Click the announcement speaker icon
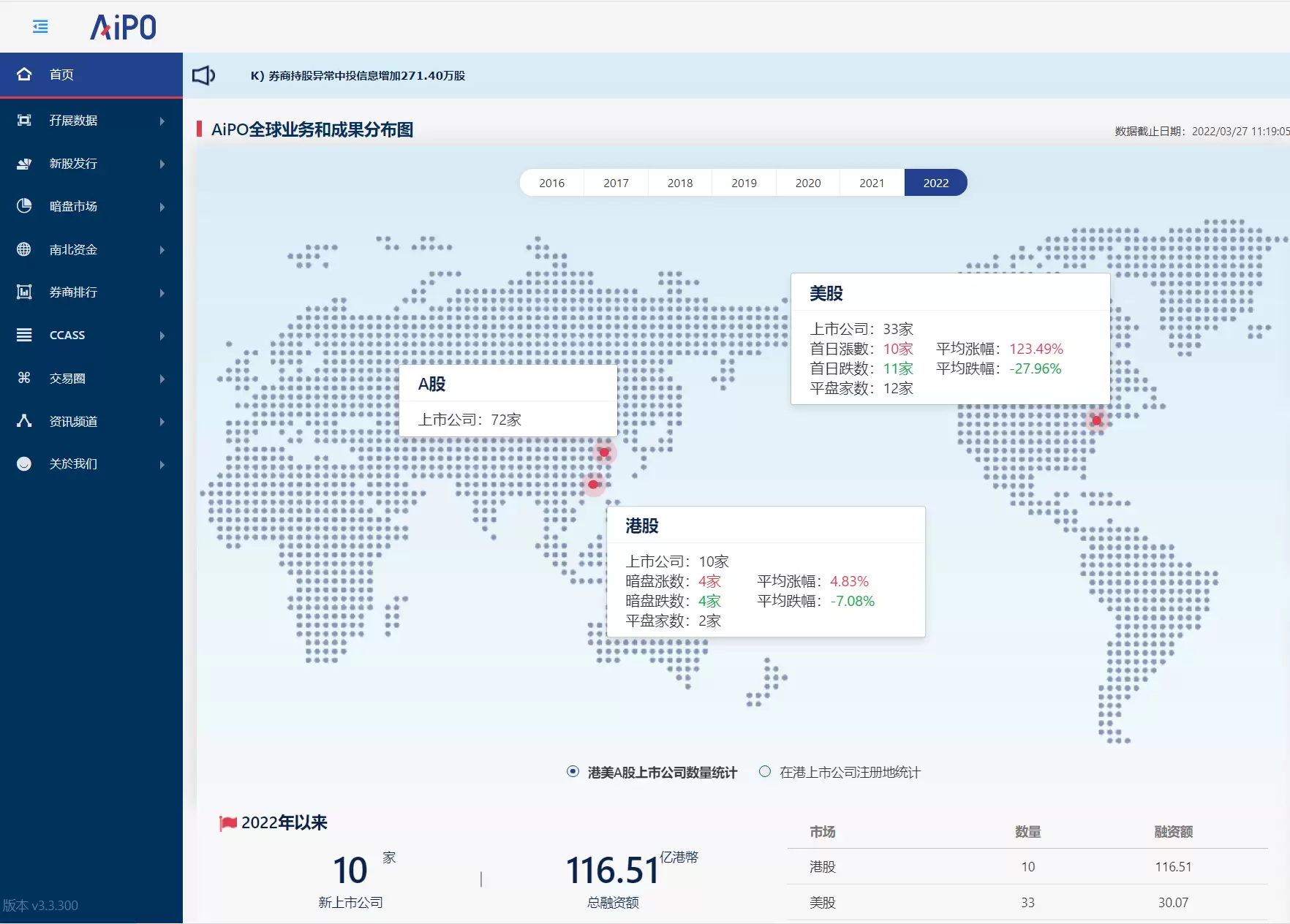Screen dimensions: 1290x924 (x=203, y=75)
